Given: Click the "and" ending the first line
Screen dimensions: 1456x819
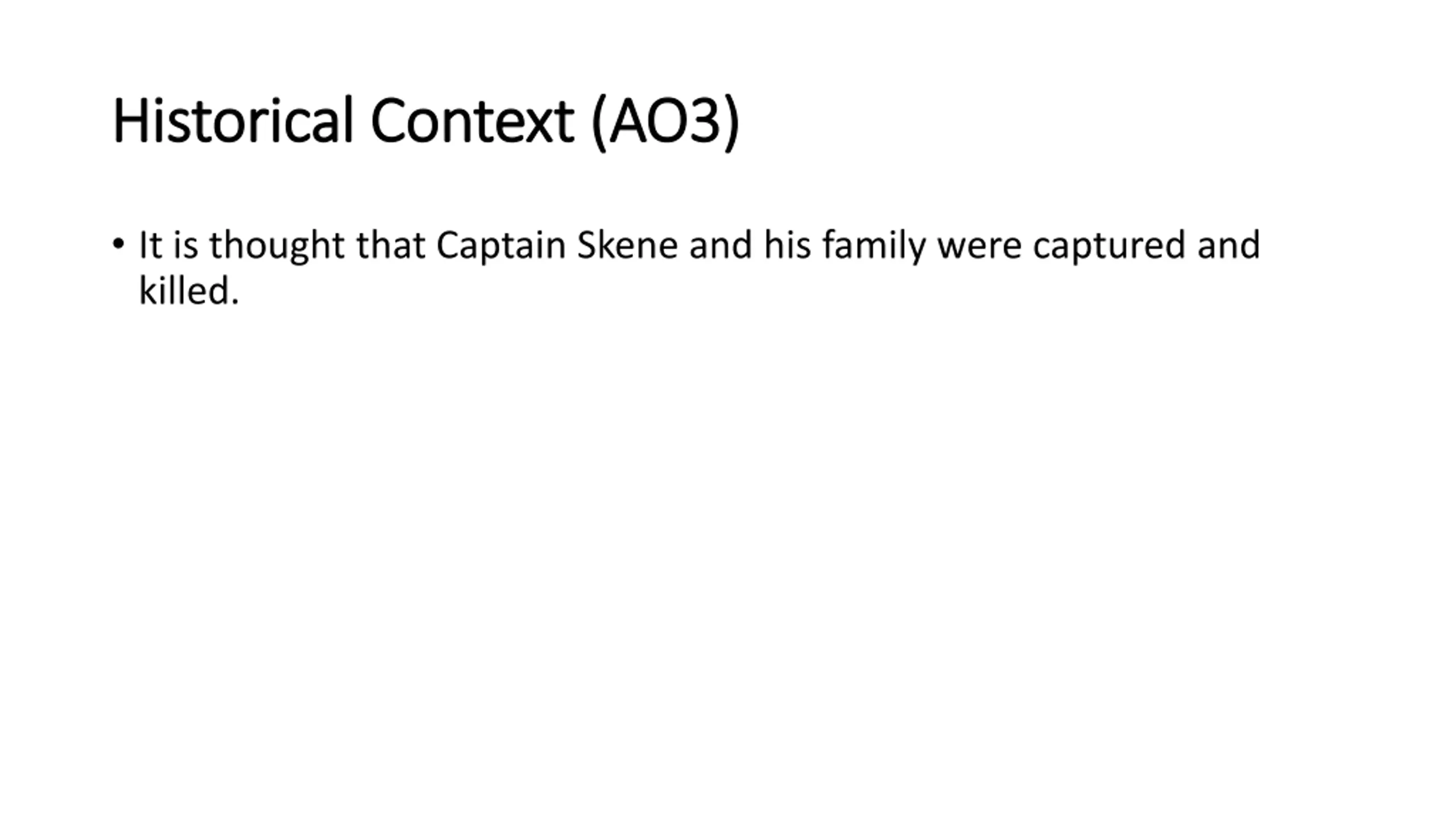Looking at the screenshot, I should (1229, 245).
